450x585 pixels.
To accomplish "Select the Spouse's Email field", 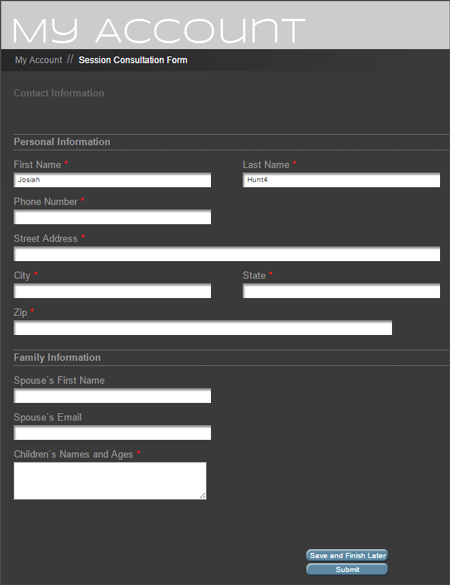I will click(112, 432).
